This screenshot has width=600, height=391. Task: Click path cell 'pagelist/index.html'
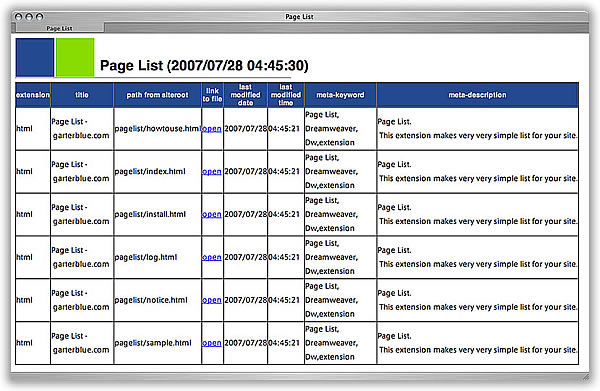pyautogui.click(x=157, y=172)
